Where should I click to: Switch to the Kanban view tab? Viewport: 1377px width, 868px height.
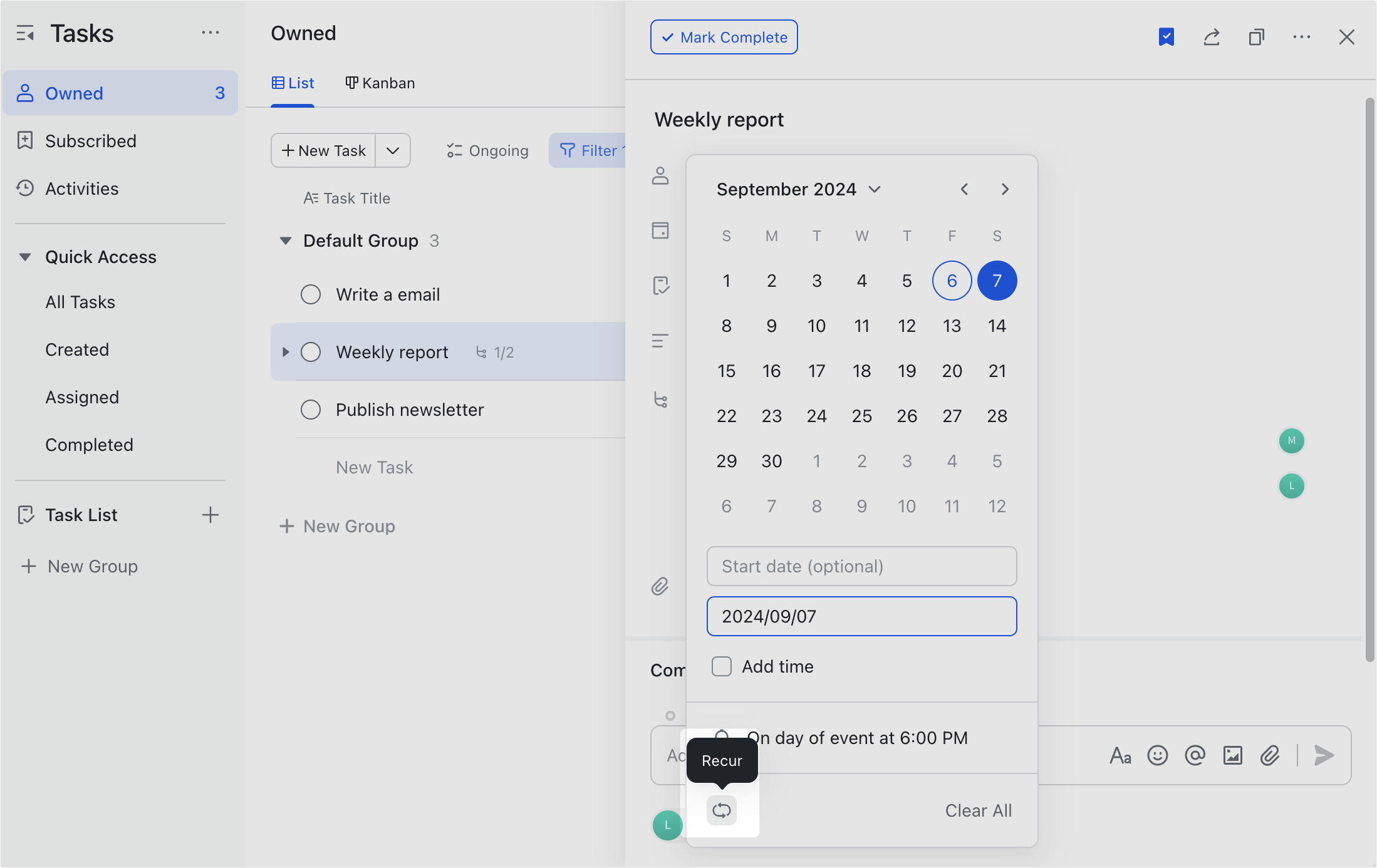(x=380, y=82)
